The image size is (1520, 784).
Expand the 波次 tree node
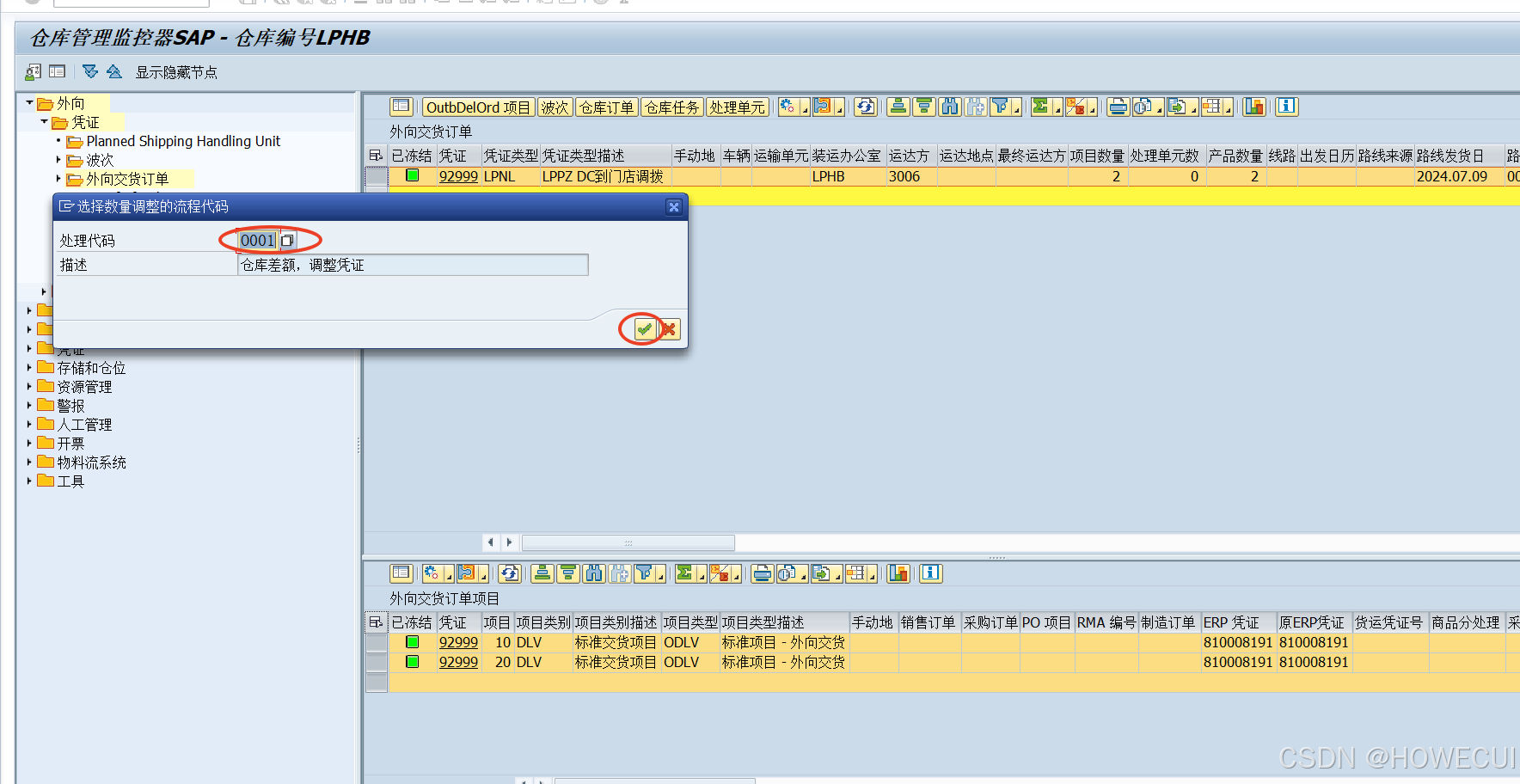[x=58, y=159]
